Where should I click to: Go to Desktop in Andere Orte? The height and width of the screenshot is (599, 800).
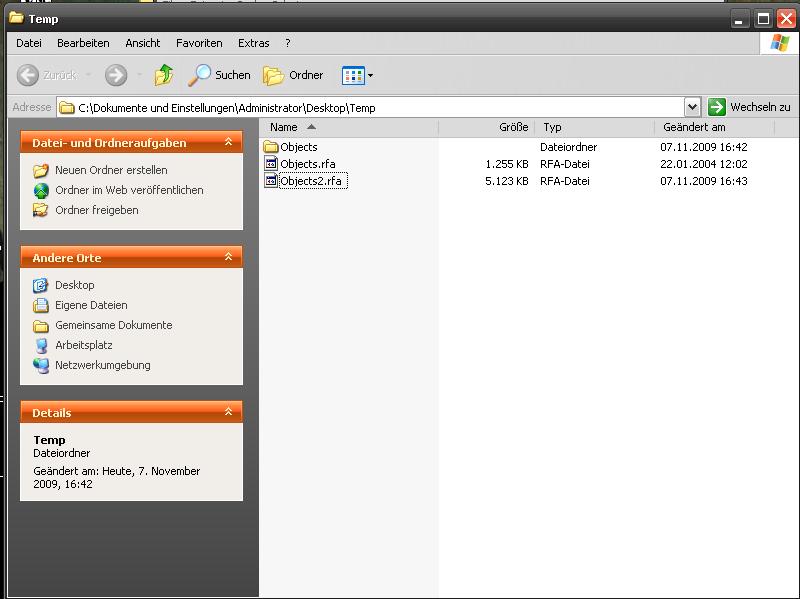(x=74, y=285)
